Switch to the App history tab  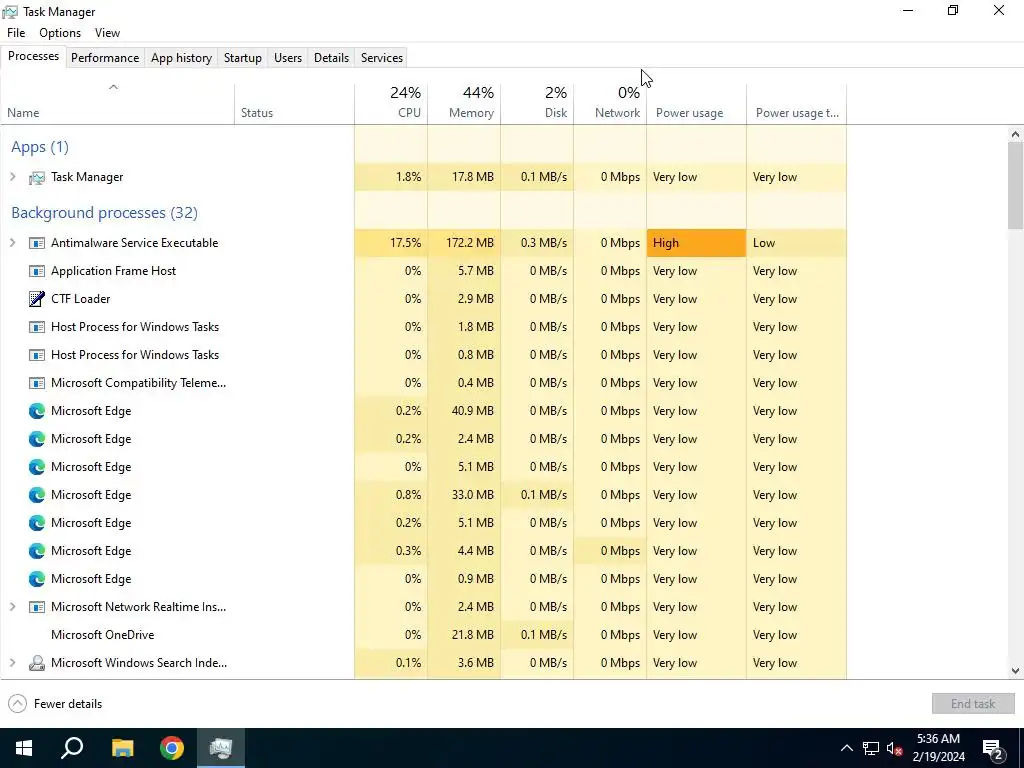[182, 57]
